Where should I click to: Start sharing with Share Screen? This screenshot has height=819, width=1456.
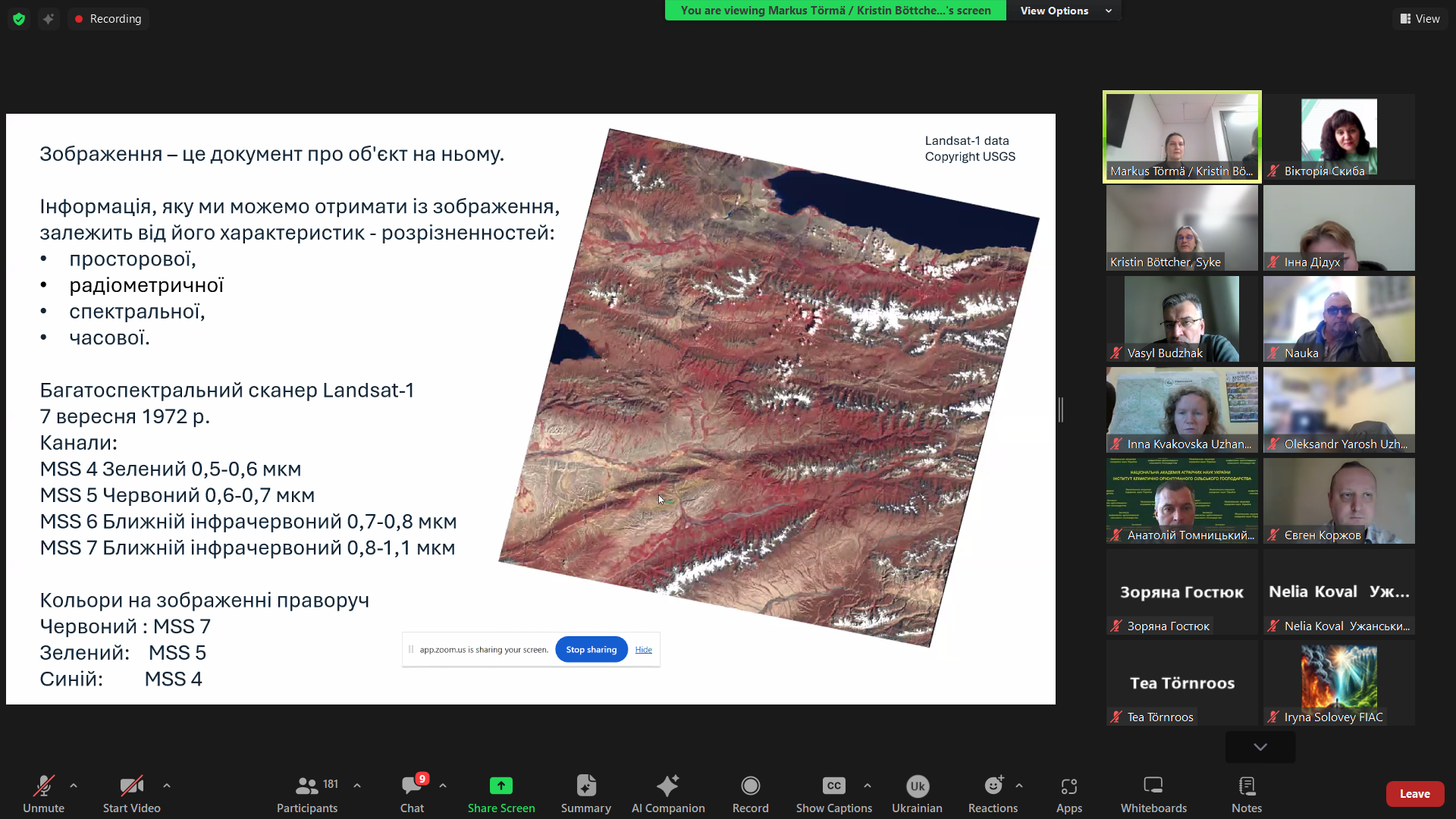(x=500, y=793)
